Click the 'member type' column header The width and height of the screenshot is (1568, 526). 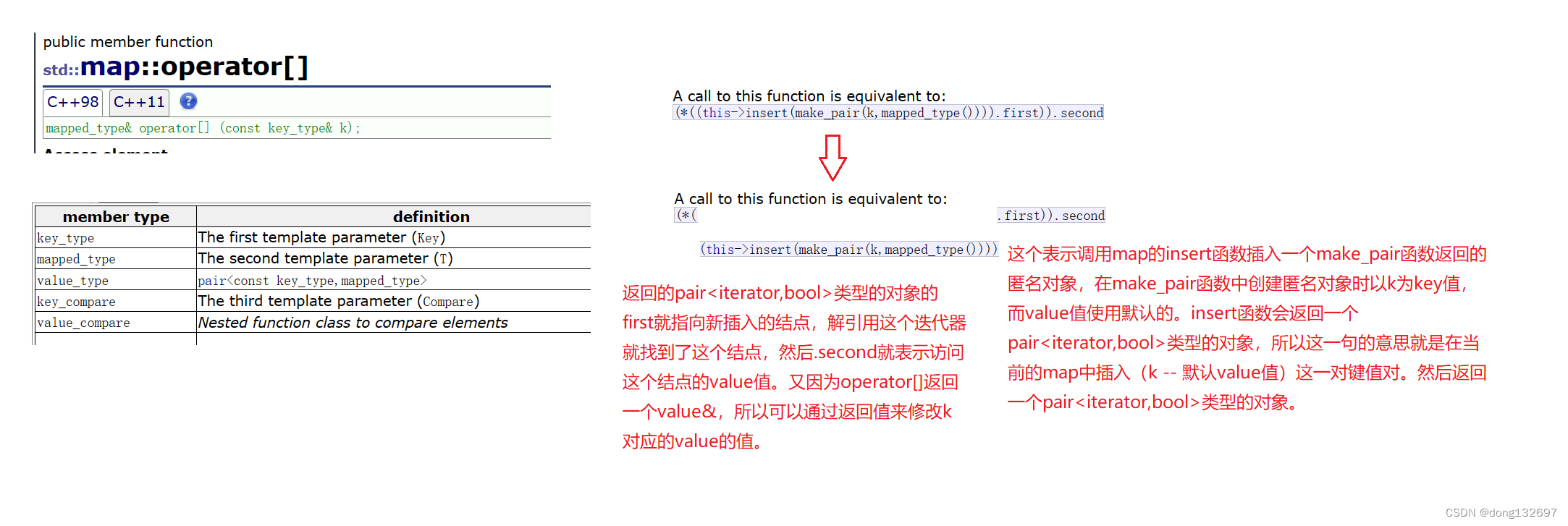(x=116, y=216)
